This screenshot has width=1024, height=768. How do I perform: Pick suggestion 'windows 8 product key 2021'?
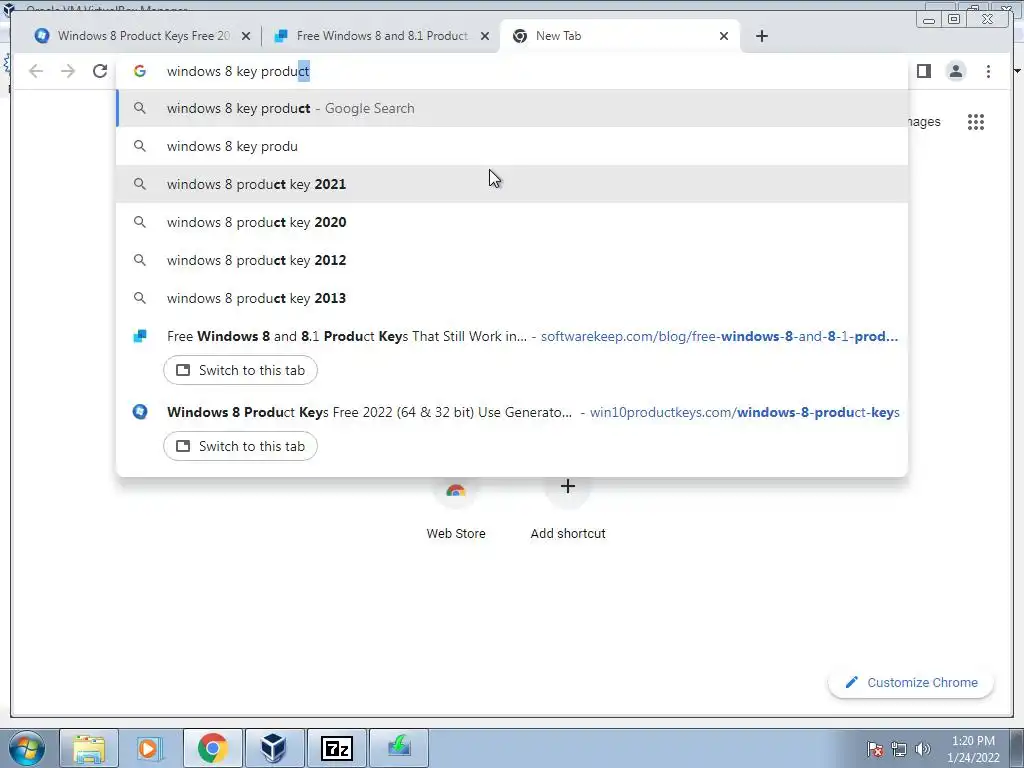512,184
